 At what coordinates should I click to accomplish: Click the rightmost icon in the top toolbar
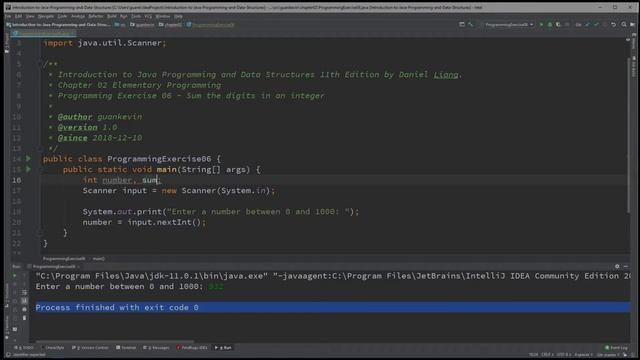click(632, 24)
